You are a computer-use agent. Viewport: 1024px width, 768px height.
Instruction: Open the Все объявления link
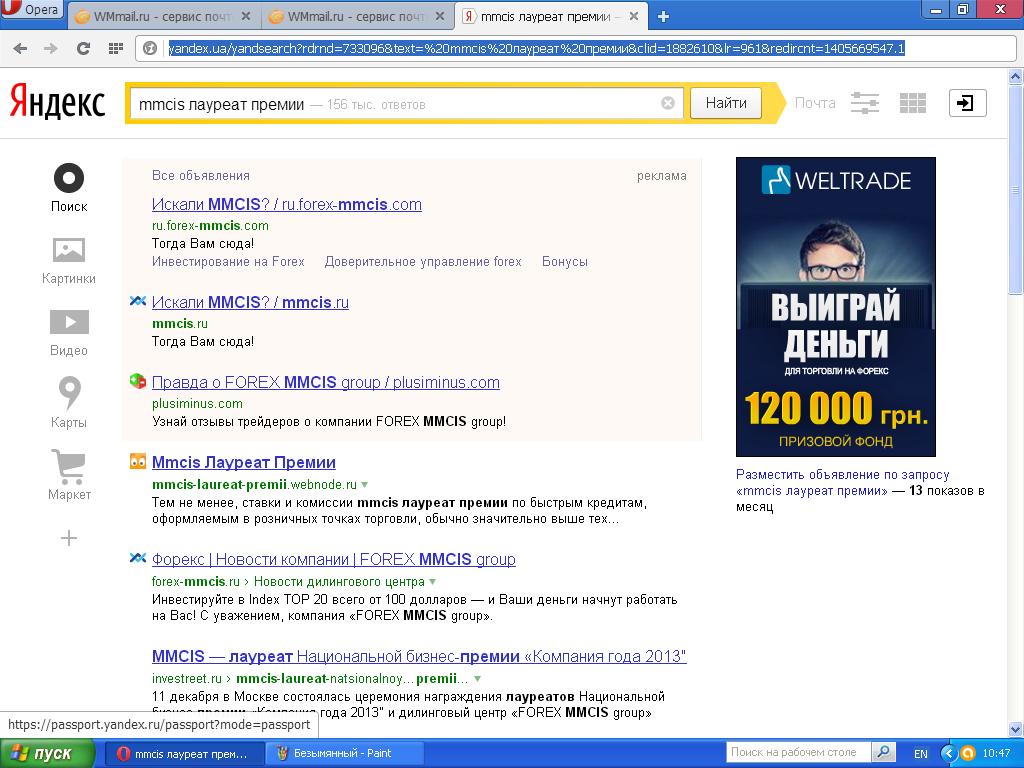point(200,176)
